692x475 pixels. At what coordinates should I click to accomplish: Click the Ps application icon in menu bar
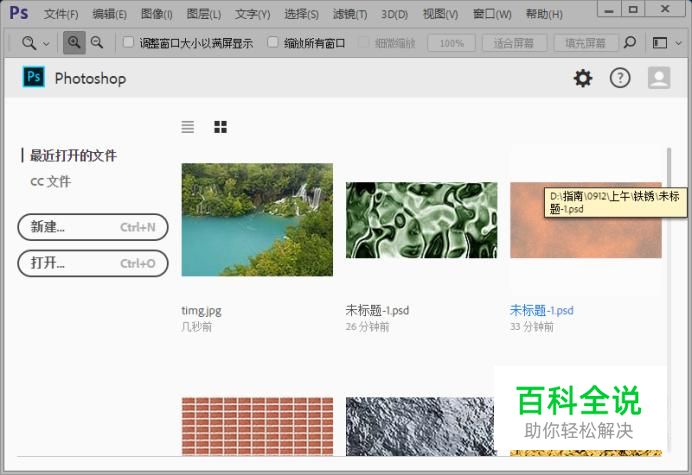(x=19, y=13)
